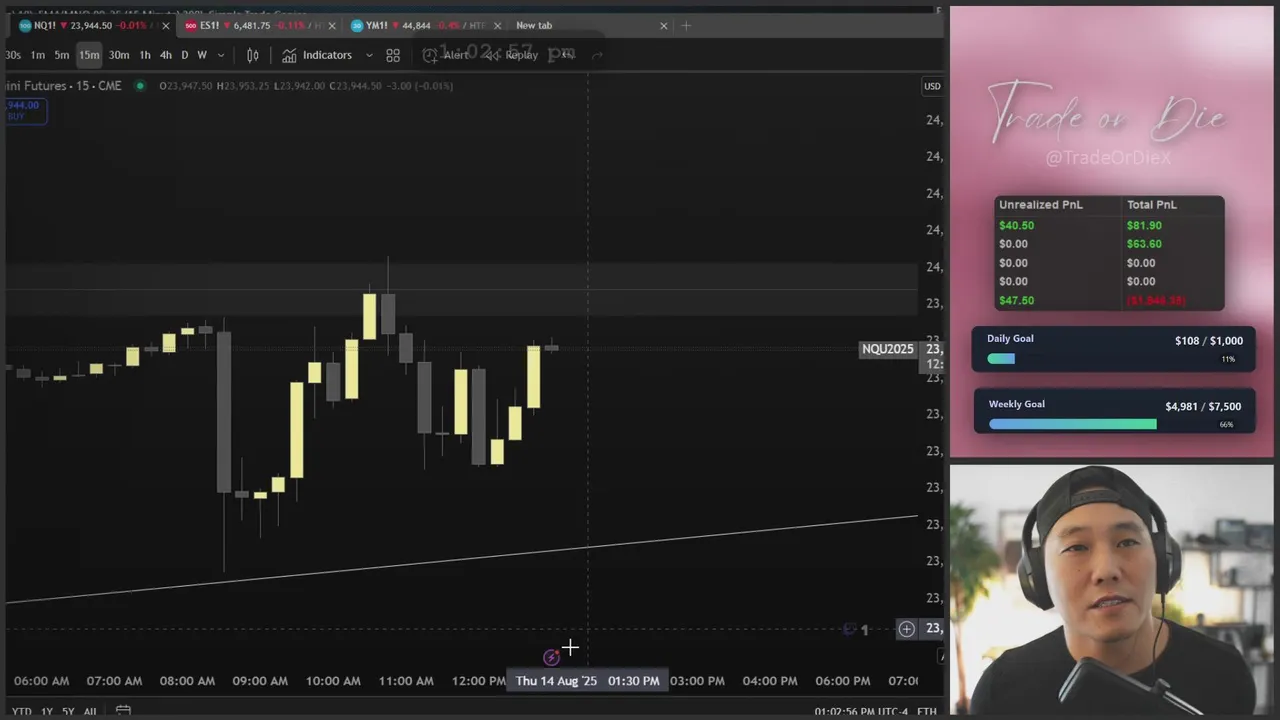Close the New tab browser tab

(x=663, y=26)
